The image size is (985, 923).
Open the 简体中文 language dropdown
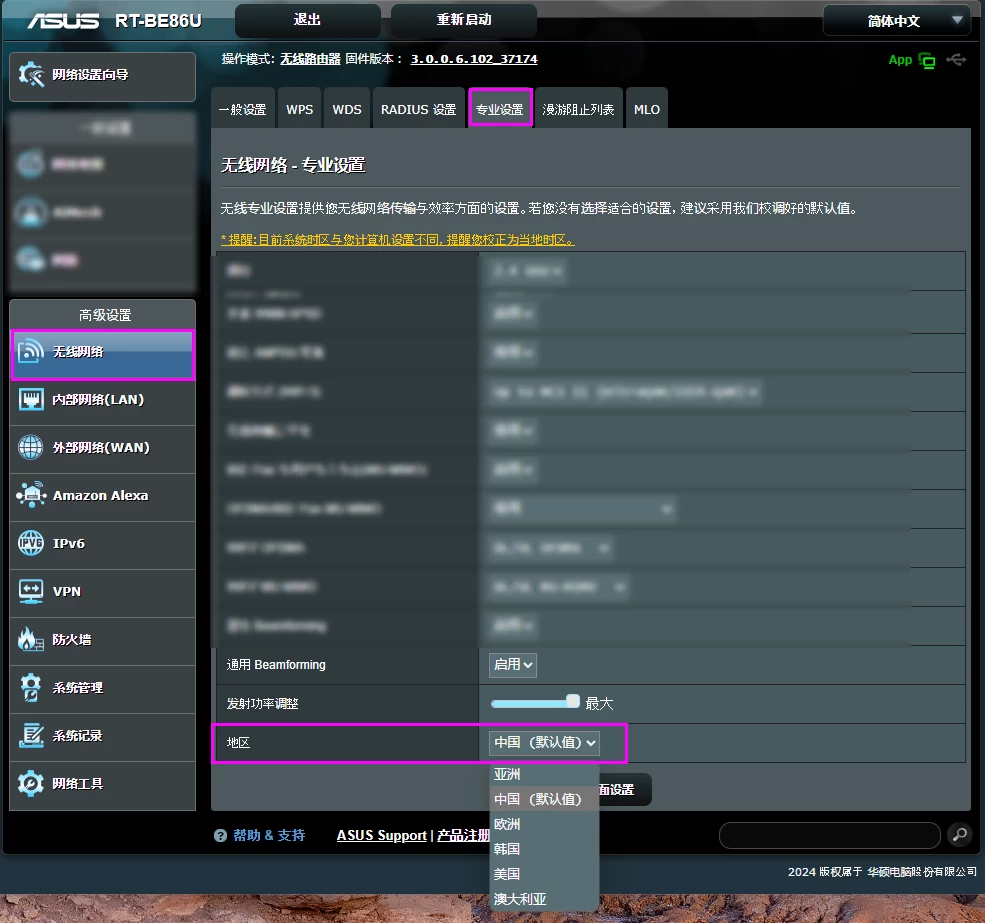(895, 20)
